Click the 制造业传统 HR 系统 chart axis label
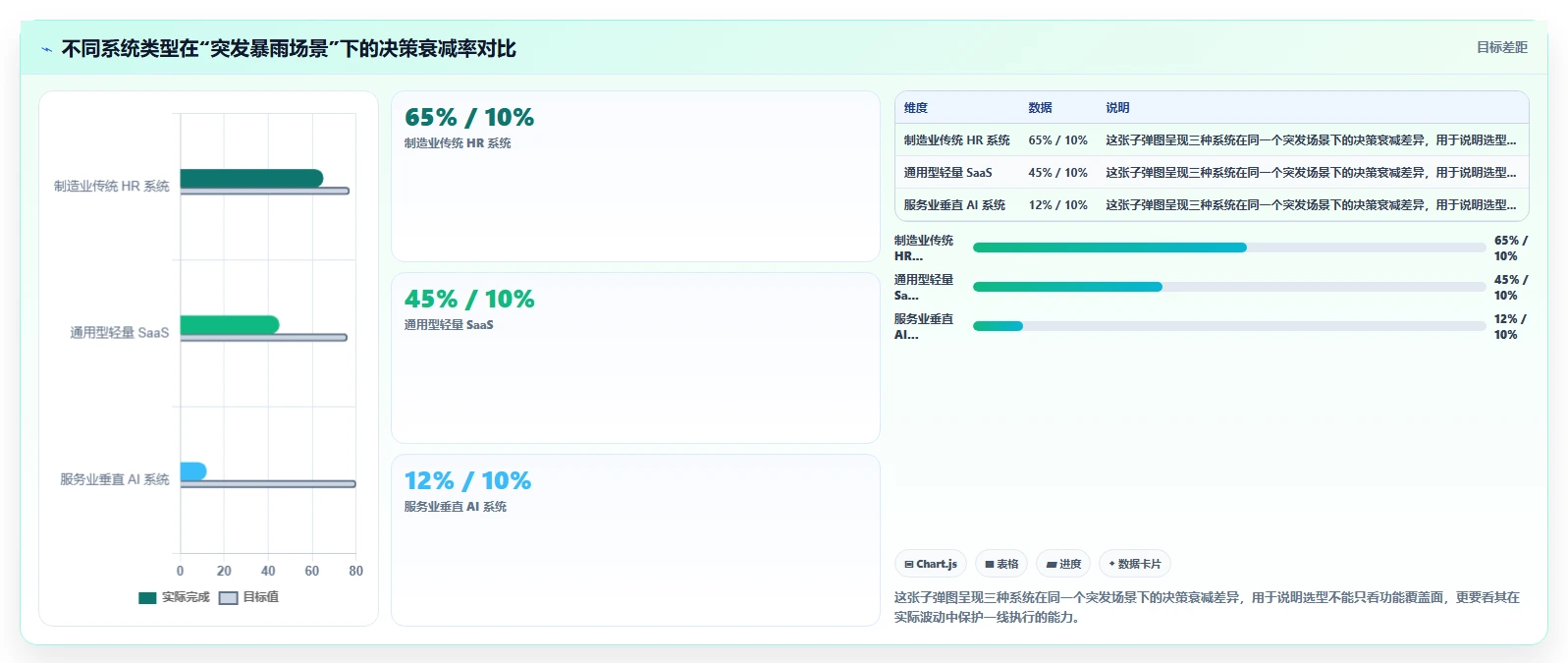 click(x=112, y=186)
